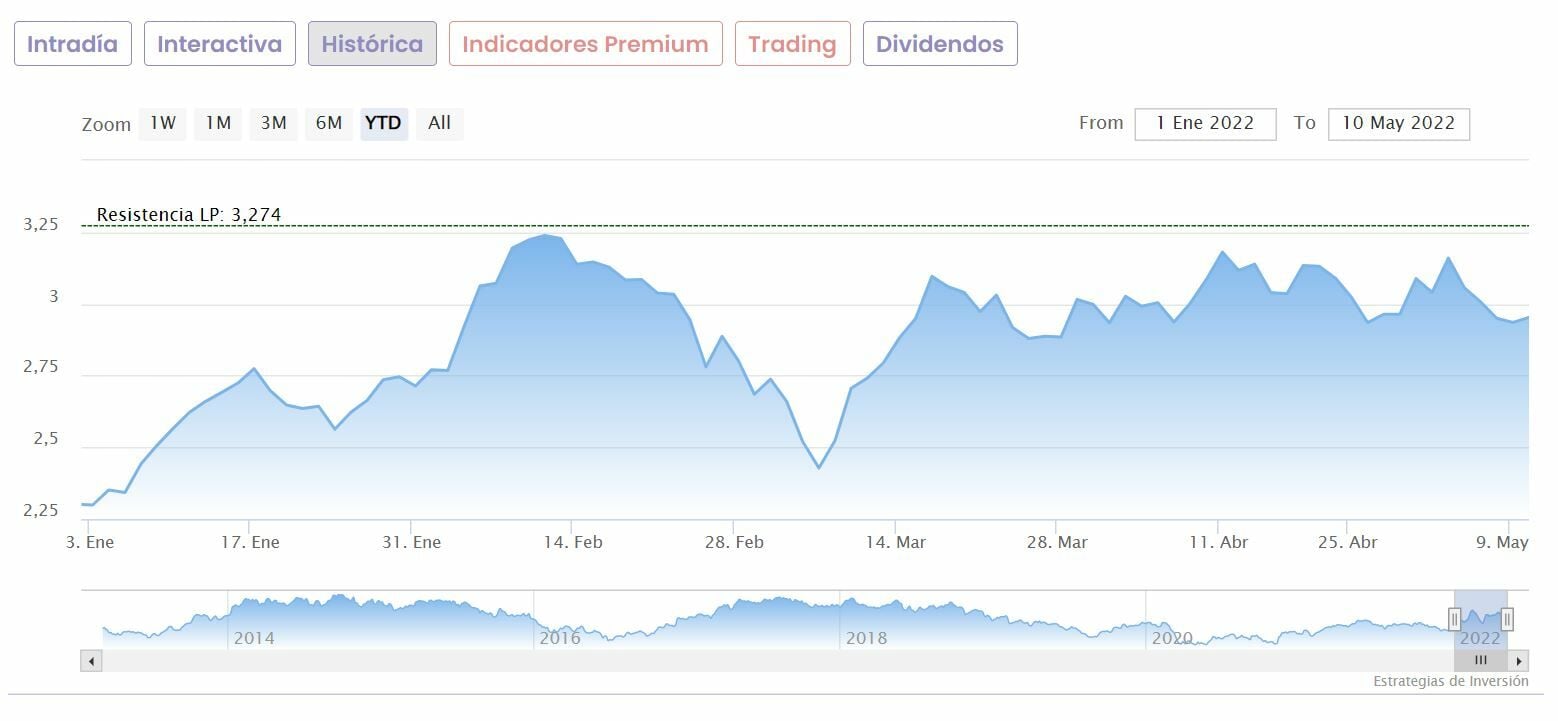Screen dimensions: 1558x721
Task: Click the navigator scrollbar thumb grip
Action: pyautogui.click(x=1481, y=661)
